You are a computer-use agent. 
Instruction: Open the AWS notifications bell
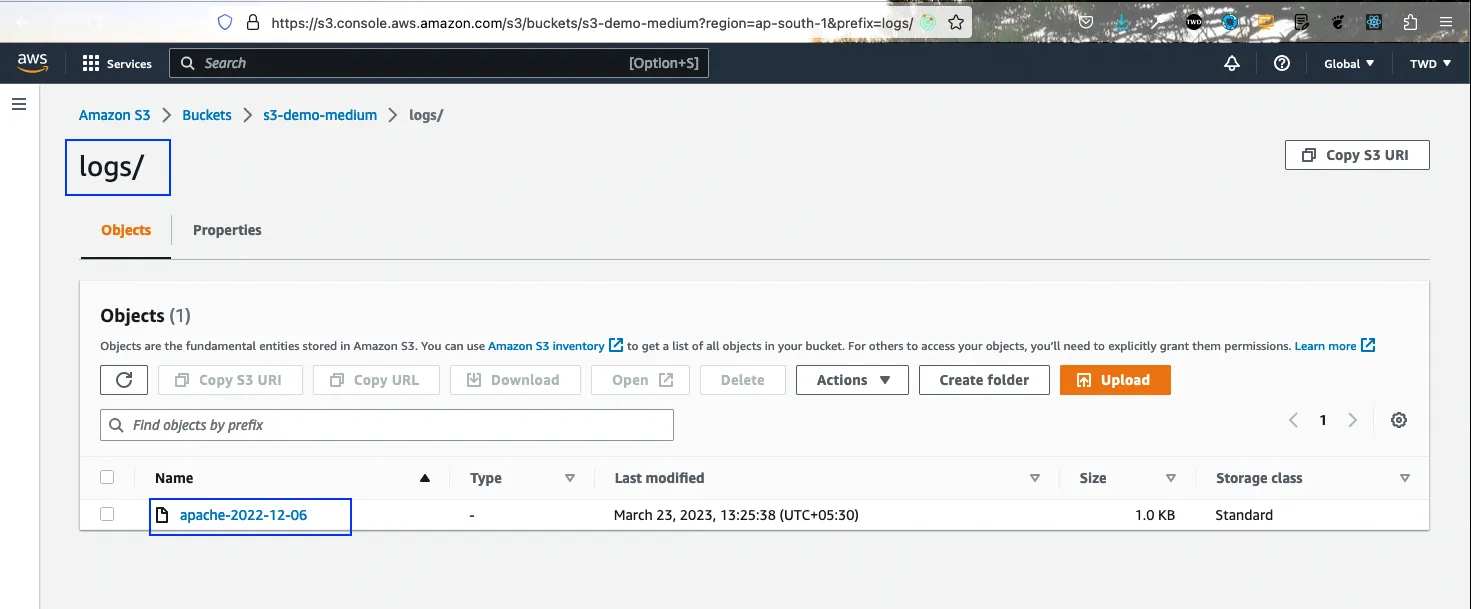coord(1232,63)
